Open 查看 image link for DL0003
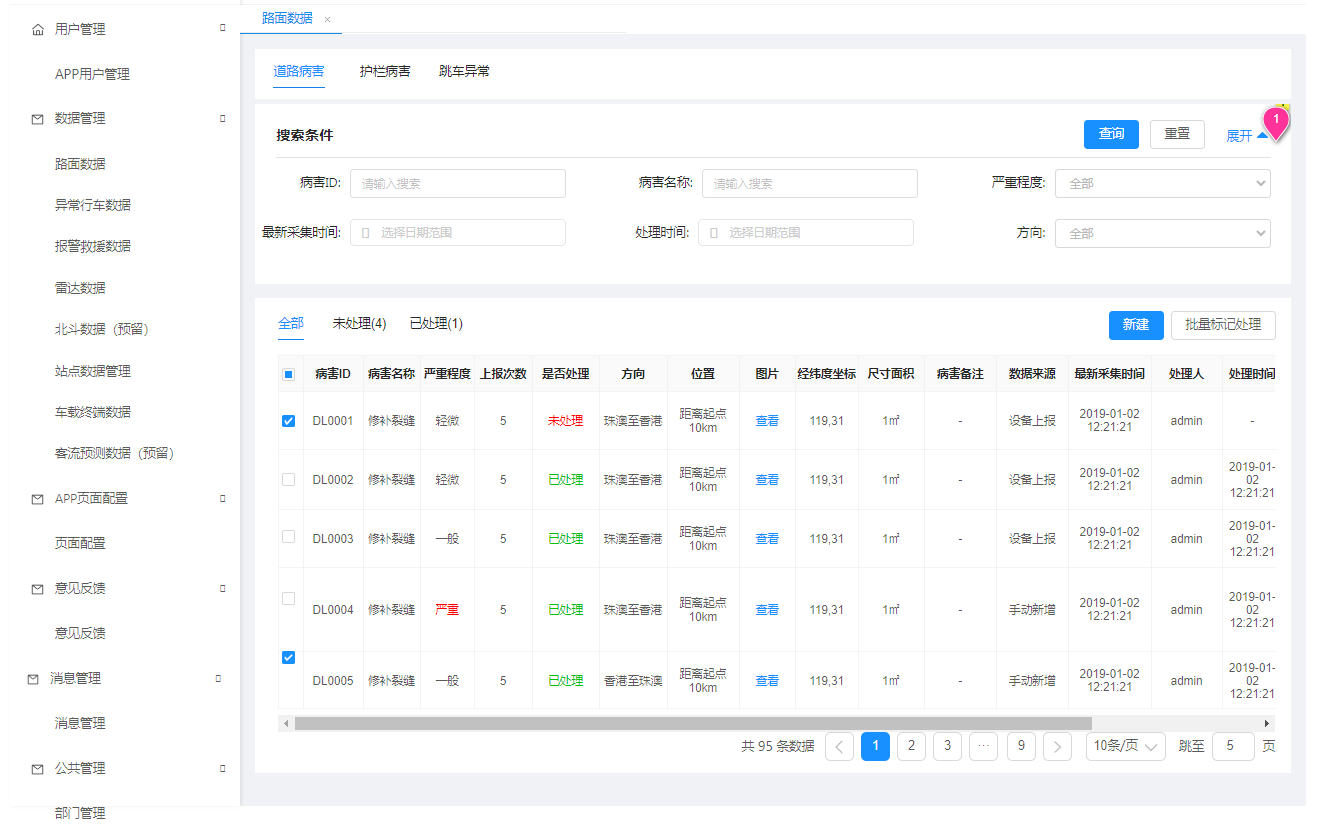 click(767, 539)
